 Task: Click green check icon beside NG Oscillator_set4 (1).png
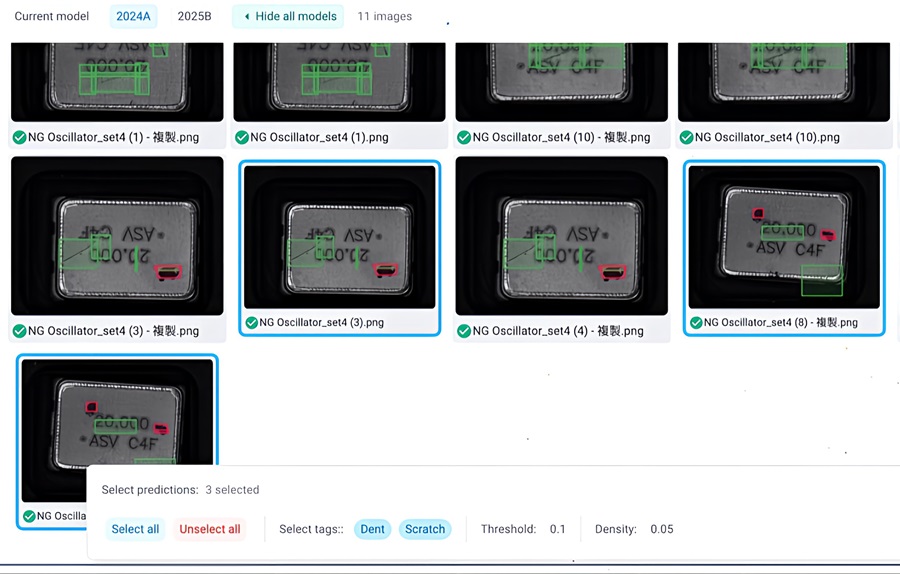tap(241, 138)
